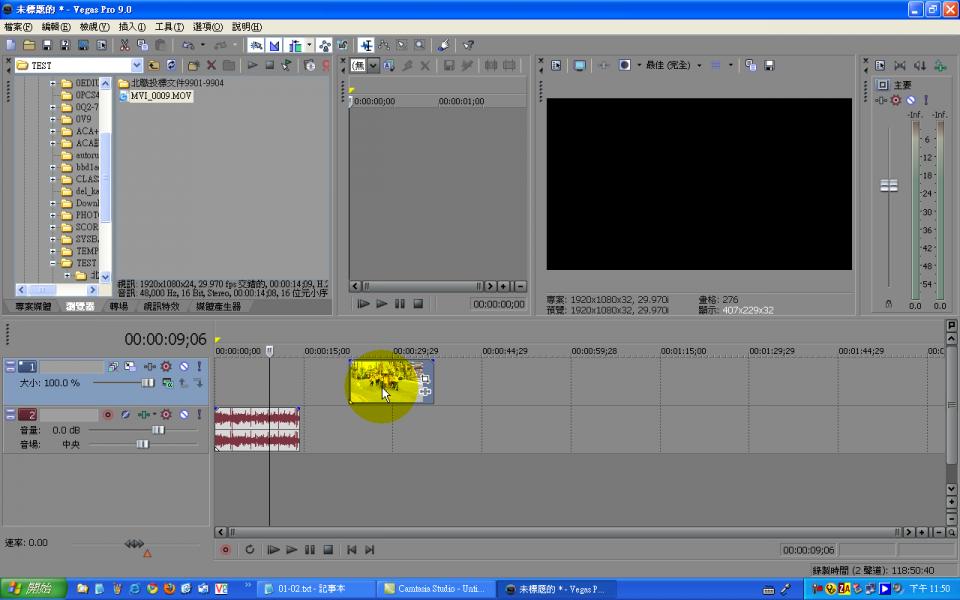
Task: Open track FX on video track 1
Action: pyautogui.click(x=166, y=367)
